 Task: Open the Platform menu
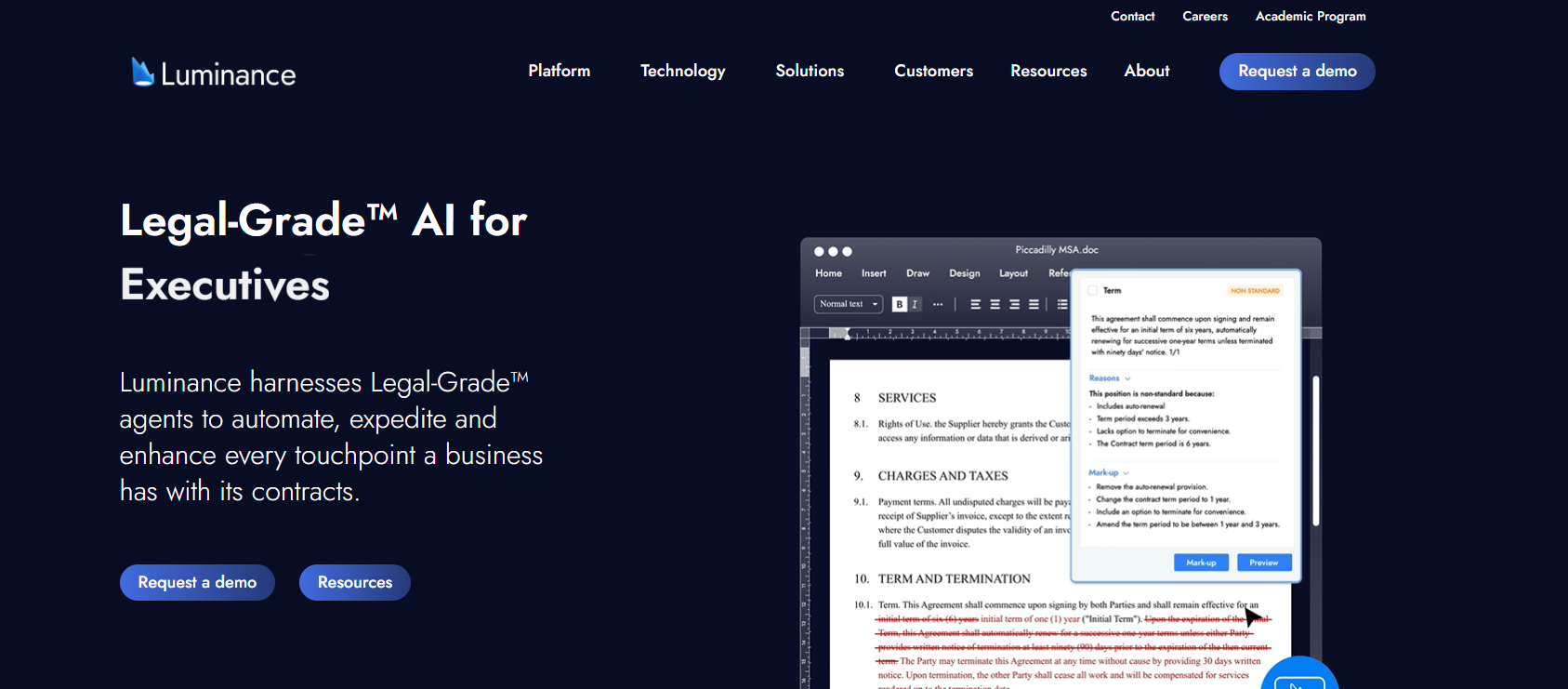[560, 71]
